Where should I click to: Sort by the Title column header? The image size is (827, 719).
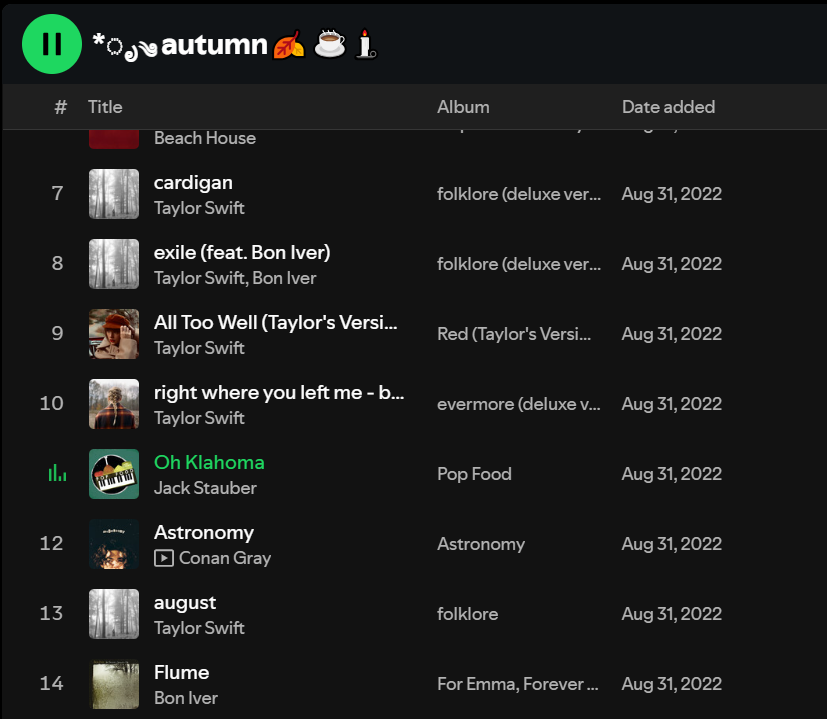click(x=105, y=107)
